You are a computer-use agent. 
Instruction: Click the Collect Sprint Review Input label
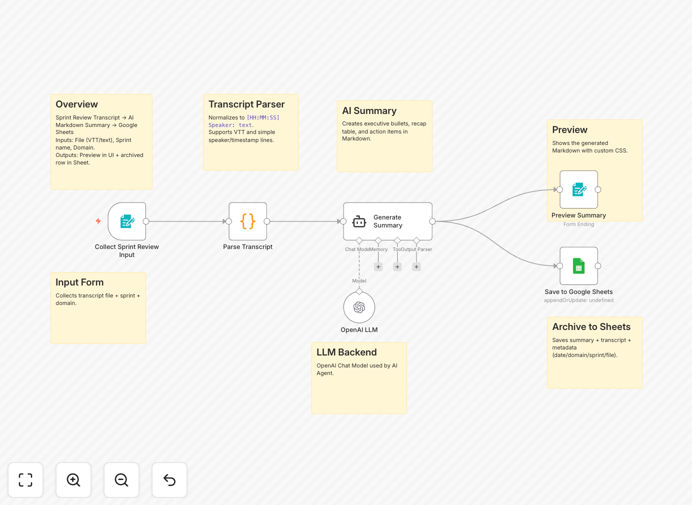tap(127, 251)
